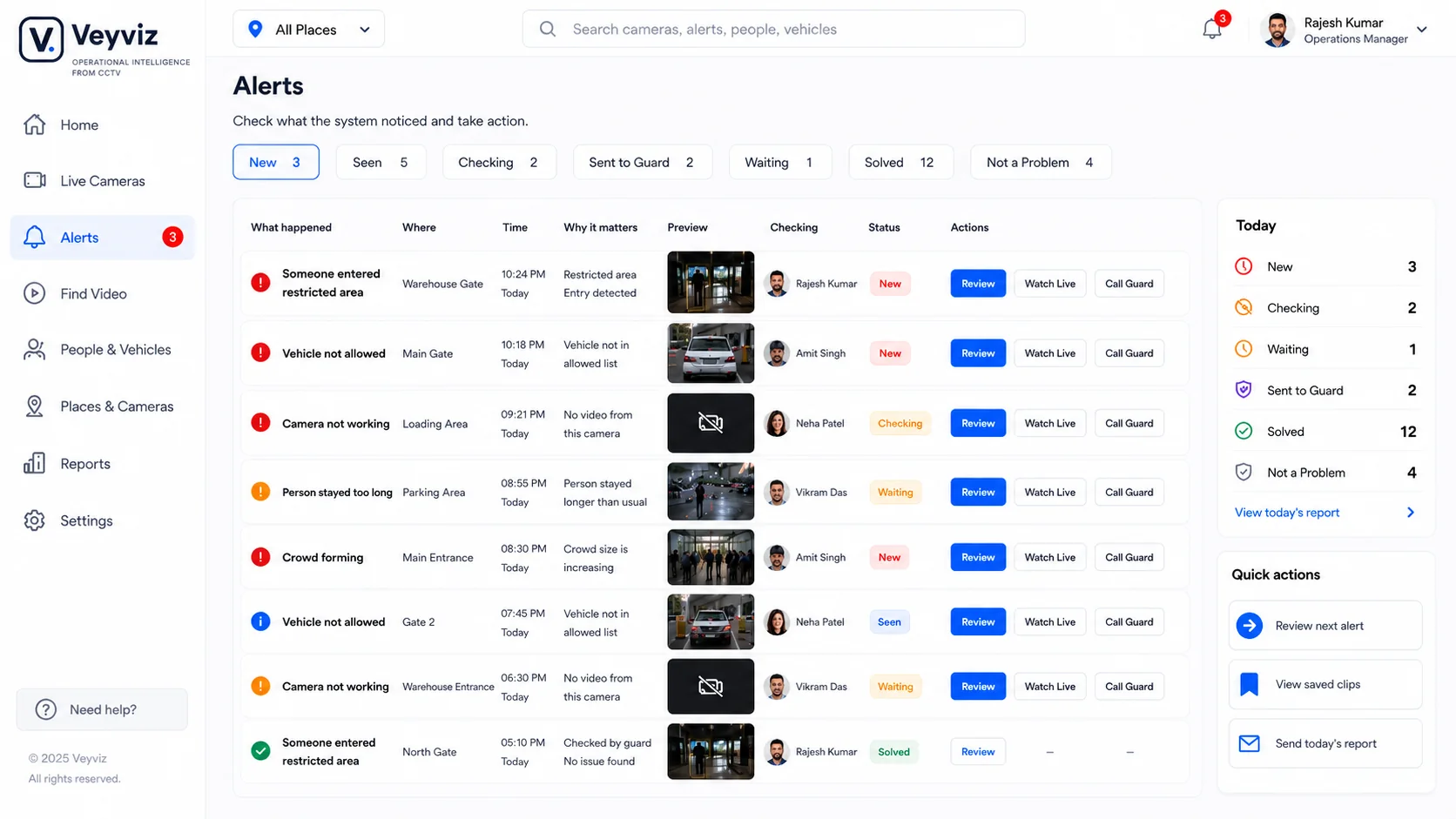The height and width of the screenshot is (819, 1456).
Task: Open Reports bar chart icon
Action: [35, 463]
